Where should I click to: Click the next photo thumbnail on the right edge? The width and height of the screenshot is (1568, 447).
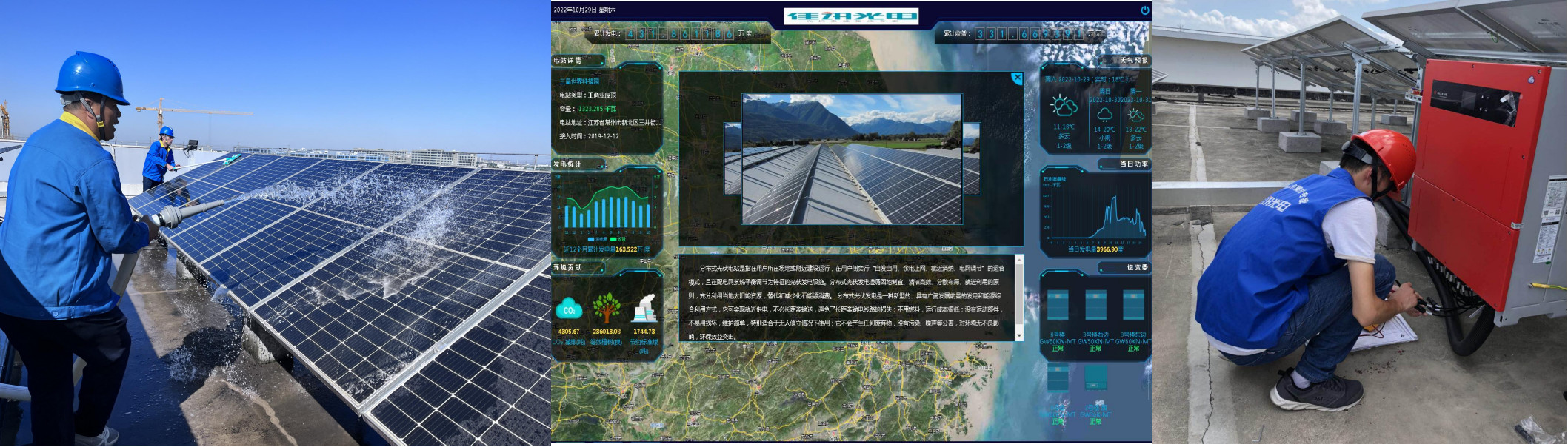[x=971, y=159]
